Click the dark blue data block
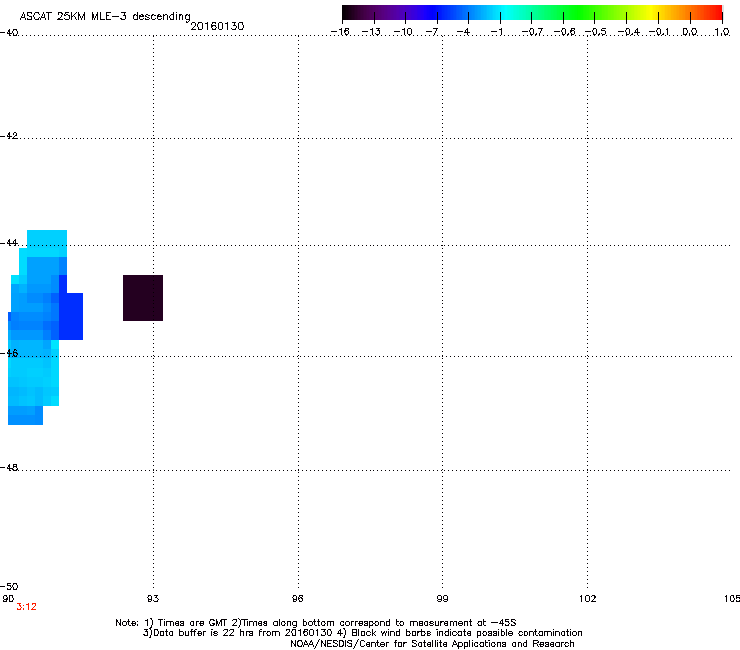Viewport: 740px width, 650px height. pyautogui.click(x=71, y=316)
